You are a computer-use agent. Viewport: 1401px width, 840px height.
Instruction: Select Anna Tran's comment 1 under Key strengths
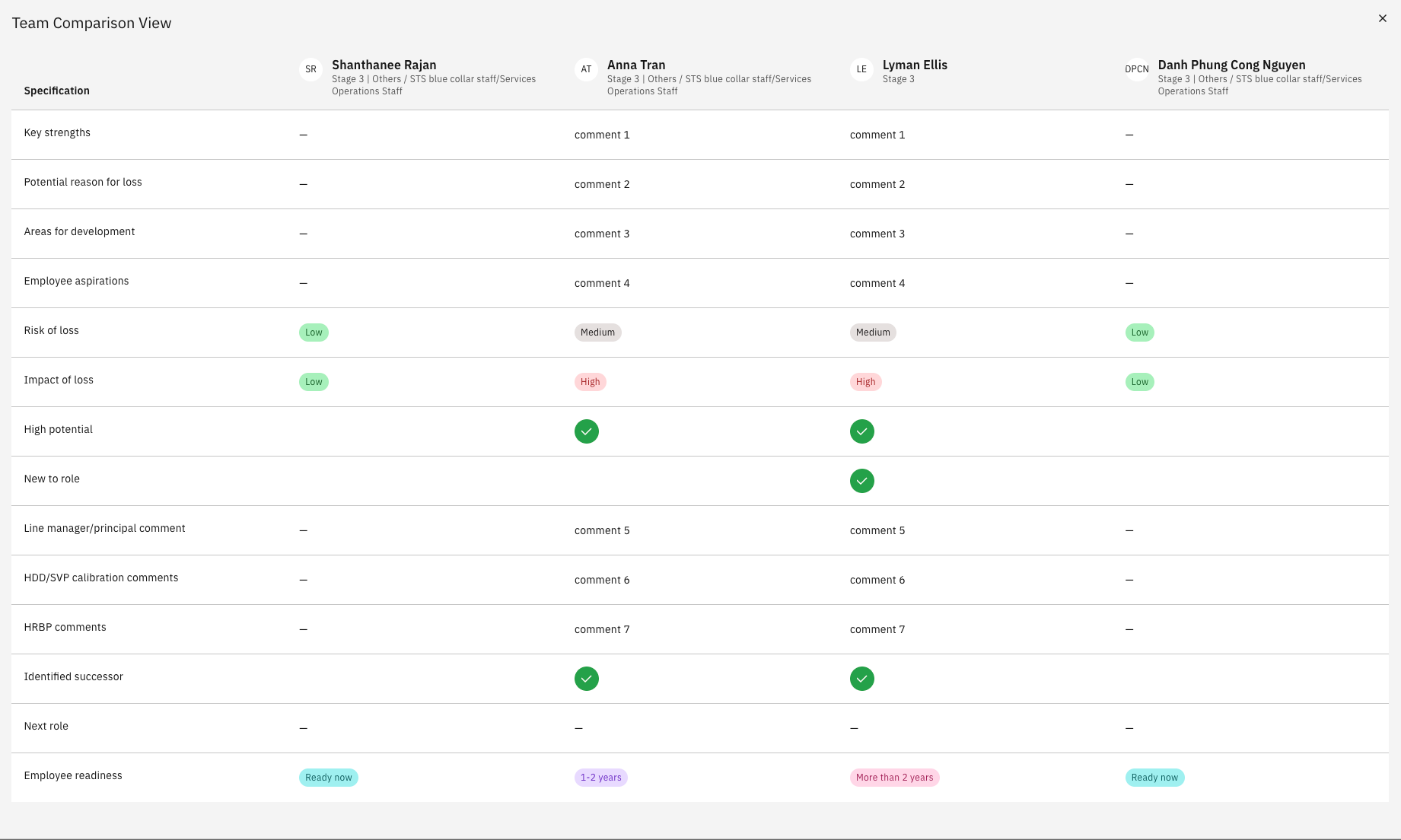coord(602,135)
